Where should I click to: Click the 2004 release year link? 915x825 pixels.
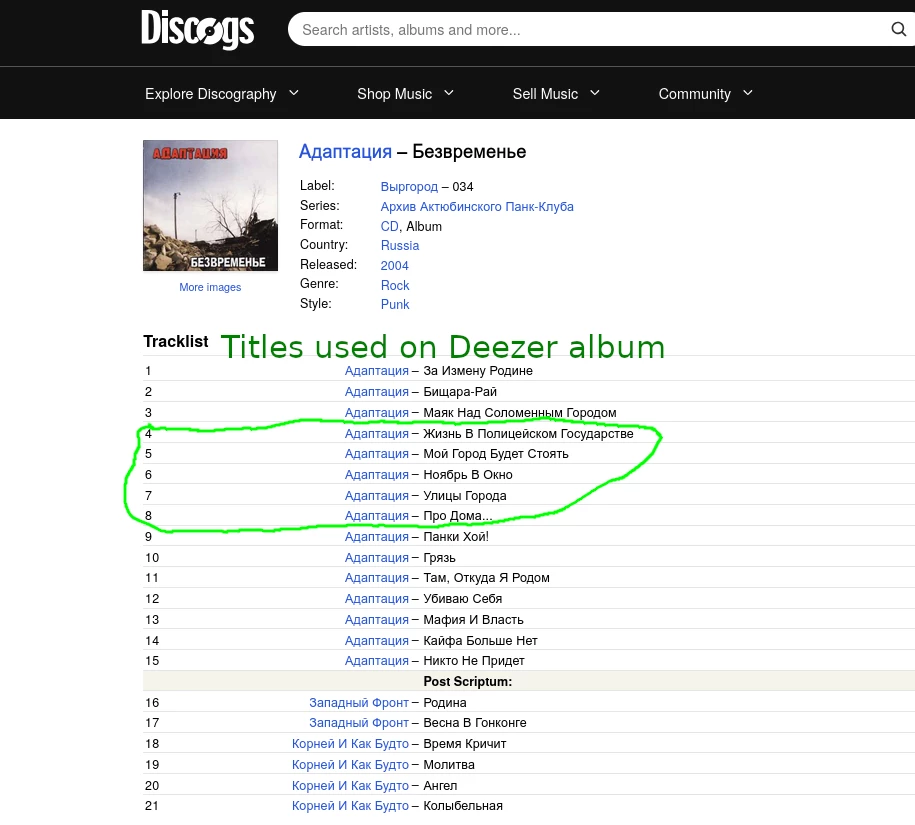click(394, 265)
